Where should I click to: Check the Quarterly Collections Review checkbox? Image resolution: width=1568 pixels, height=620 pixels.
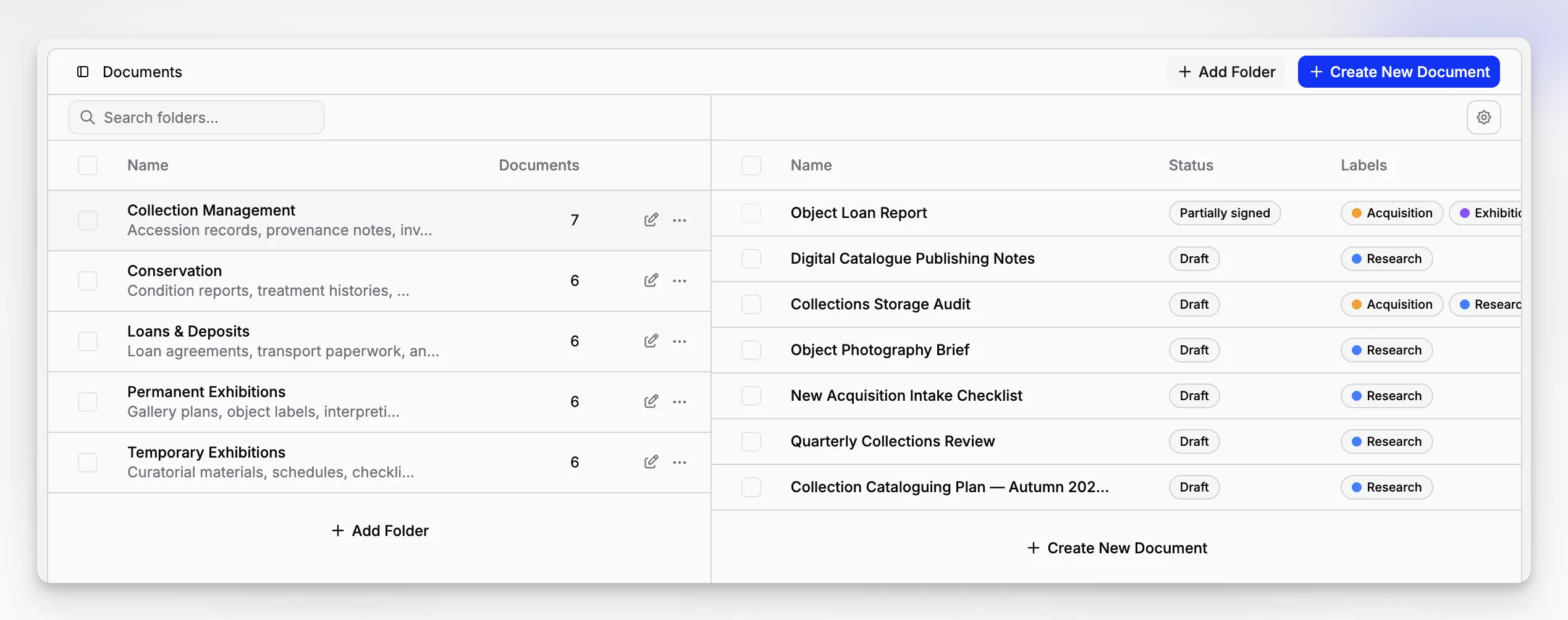tap(751, 442)
